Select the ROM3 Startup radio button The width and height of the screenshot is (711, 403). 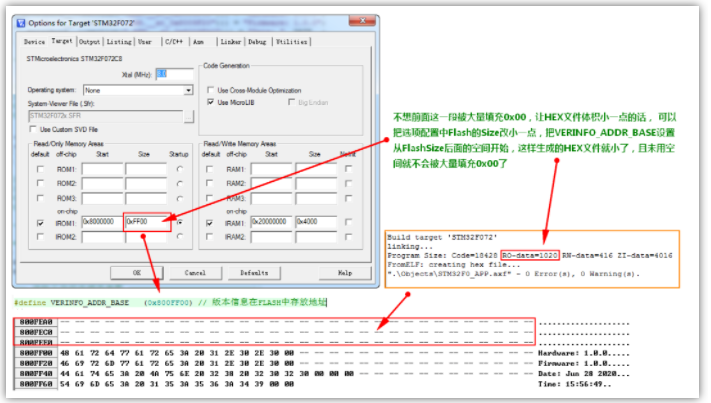(180, 199)
